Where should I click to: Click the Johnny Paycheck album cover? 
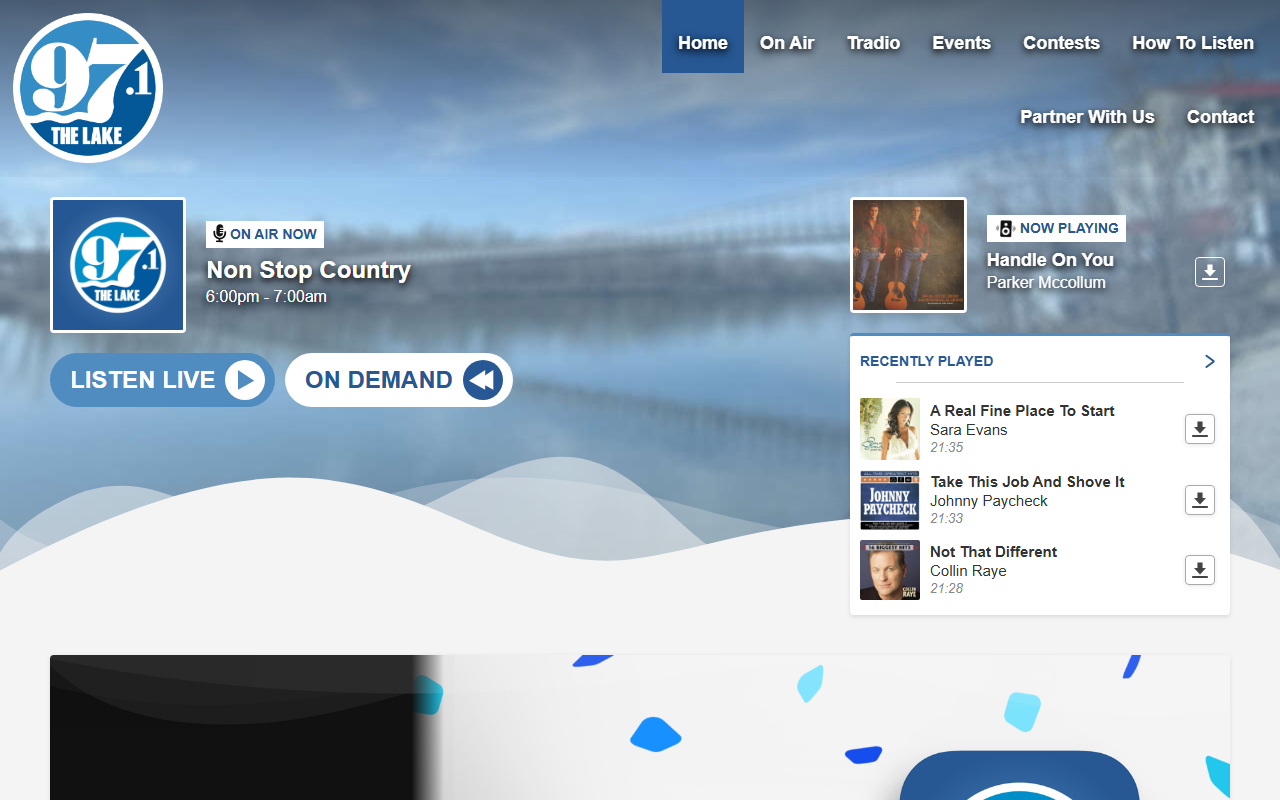890,500
